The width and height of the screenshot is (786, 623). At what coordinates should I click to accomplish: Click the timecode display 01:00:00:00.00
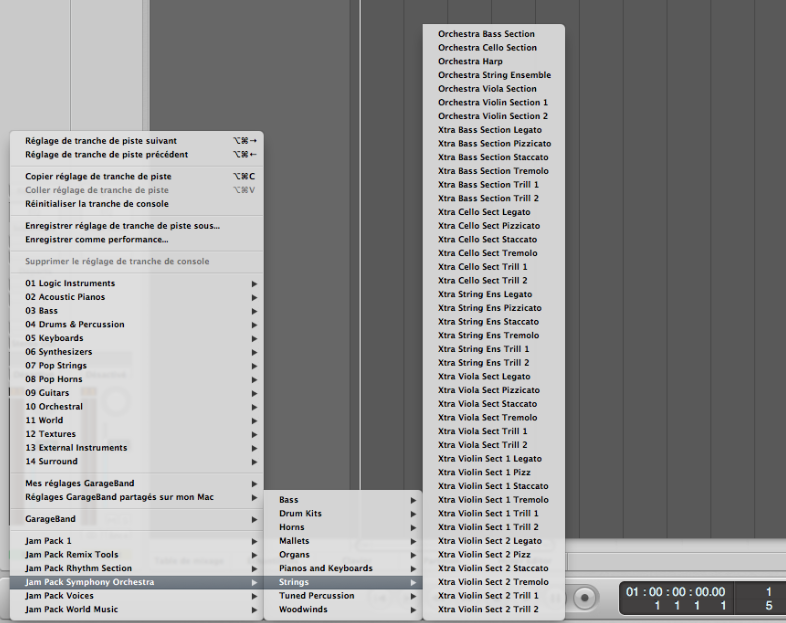click(x=675, y=592)
